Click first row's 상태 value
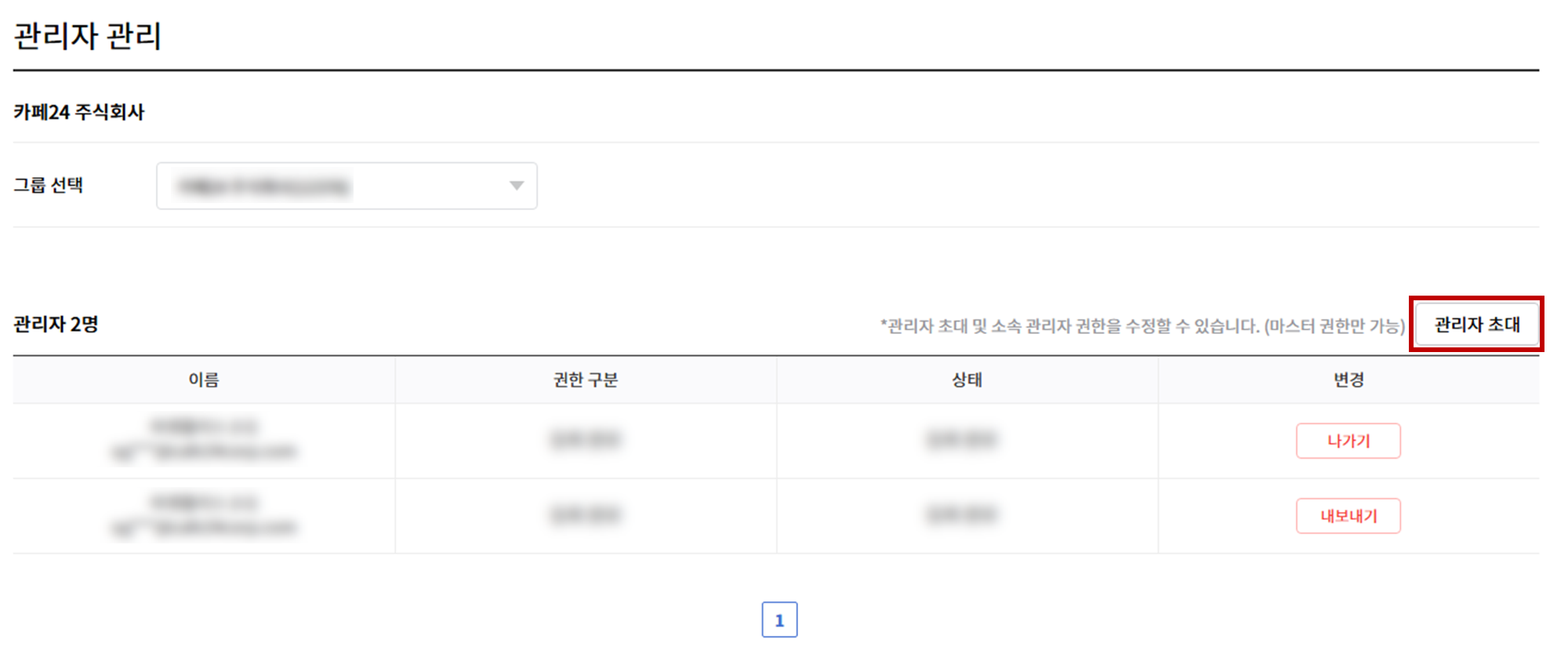Screen dimensions: 1568x672 coord(961,440)
